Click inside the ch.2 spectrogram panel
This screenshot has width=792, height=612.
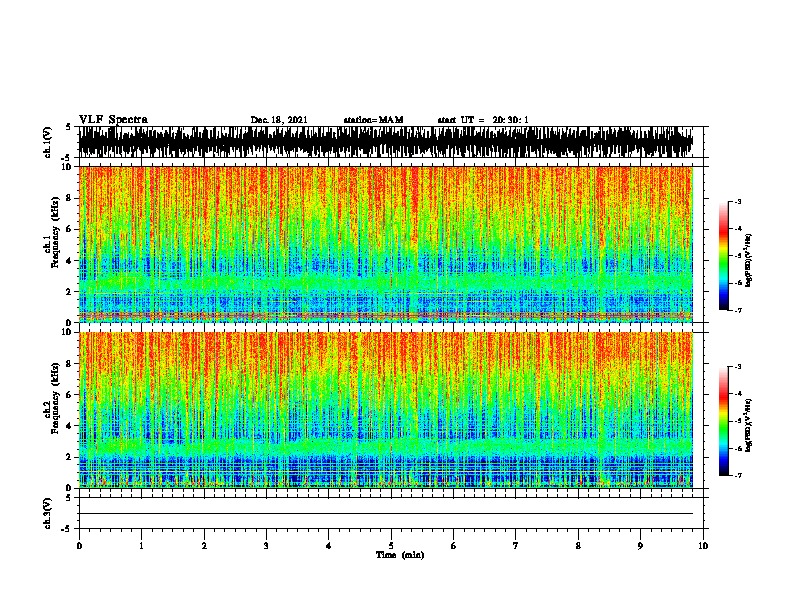pyautogui.click(x=386, y=410)
